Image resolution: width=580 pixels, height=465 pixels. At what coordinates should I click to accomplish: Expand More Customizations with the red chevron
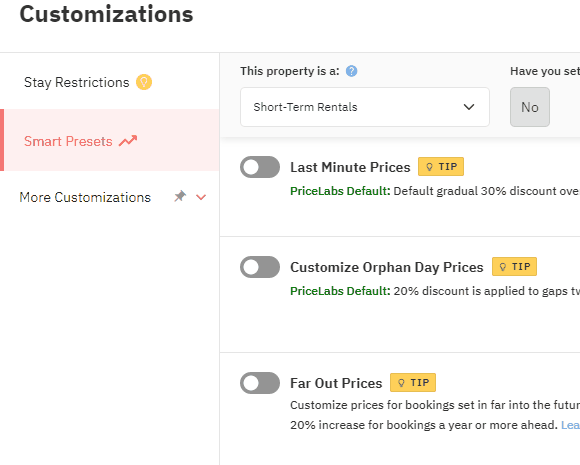(201, 197)
